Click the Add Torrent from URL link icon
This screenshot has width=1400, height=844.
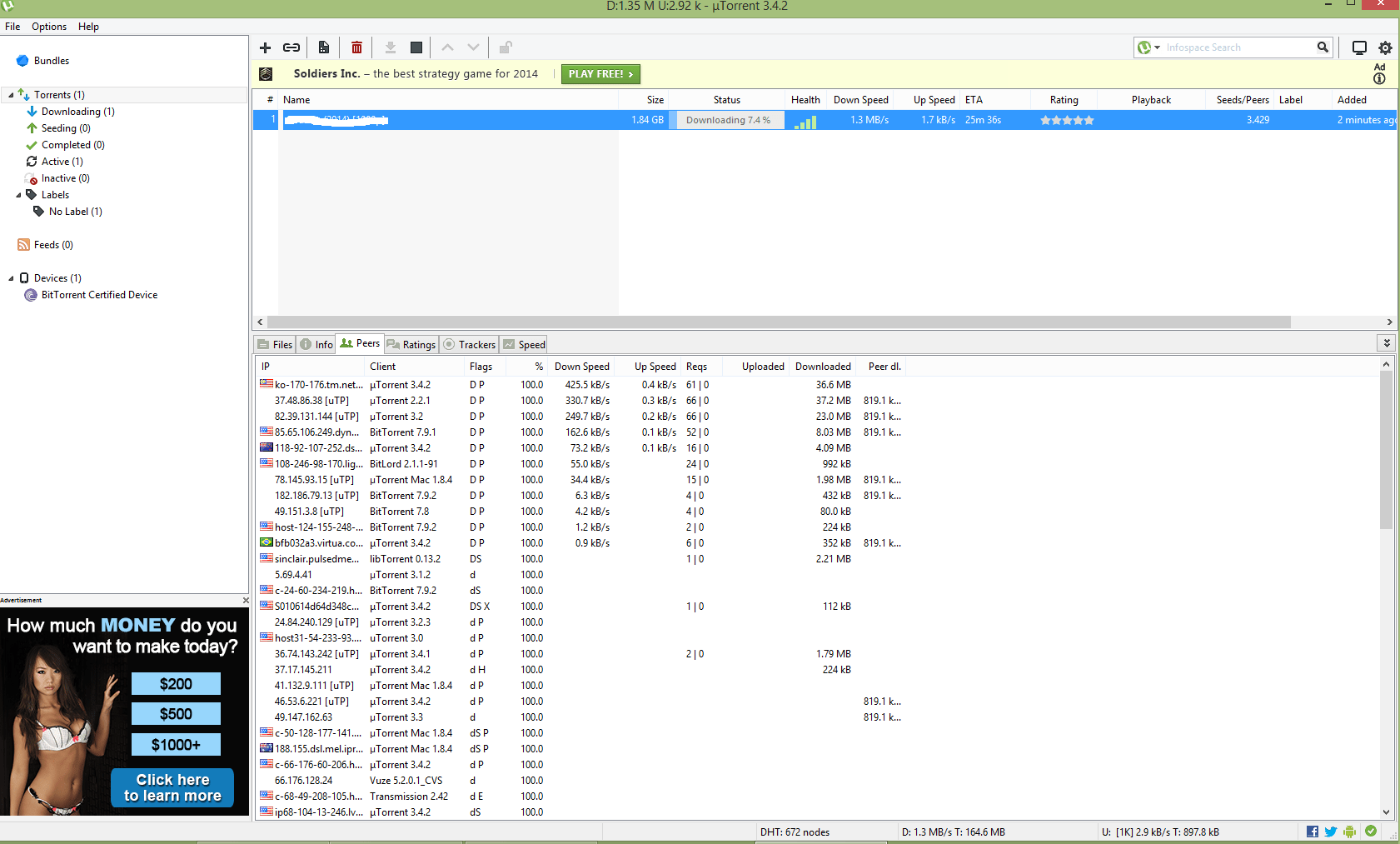point(291,47)
